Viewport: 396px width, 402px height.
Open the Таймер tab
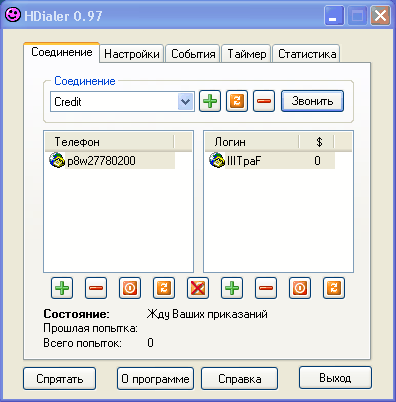coord(247,54)
